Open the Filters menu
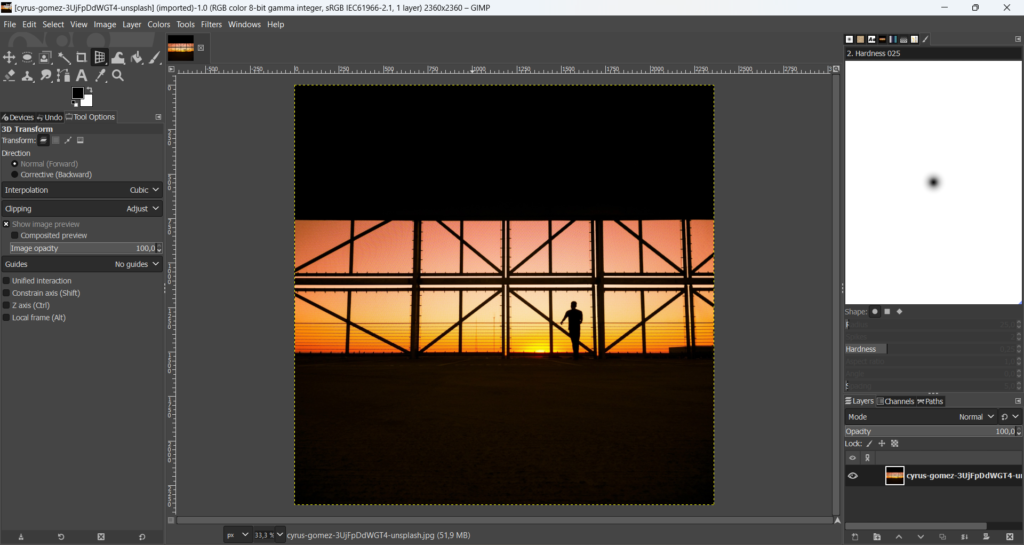This screenshot has width=1024, height=545. (211, 24)
